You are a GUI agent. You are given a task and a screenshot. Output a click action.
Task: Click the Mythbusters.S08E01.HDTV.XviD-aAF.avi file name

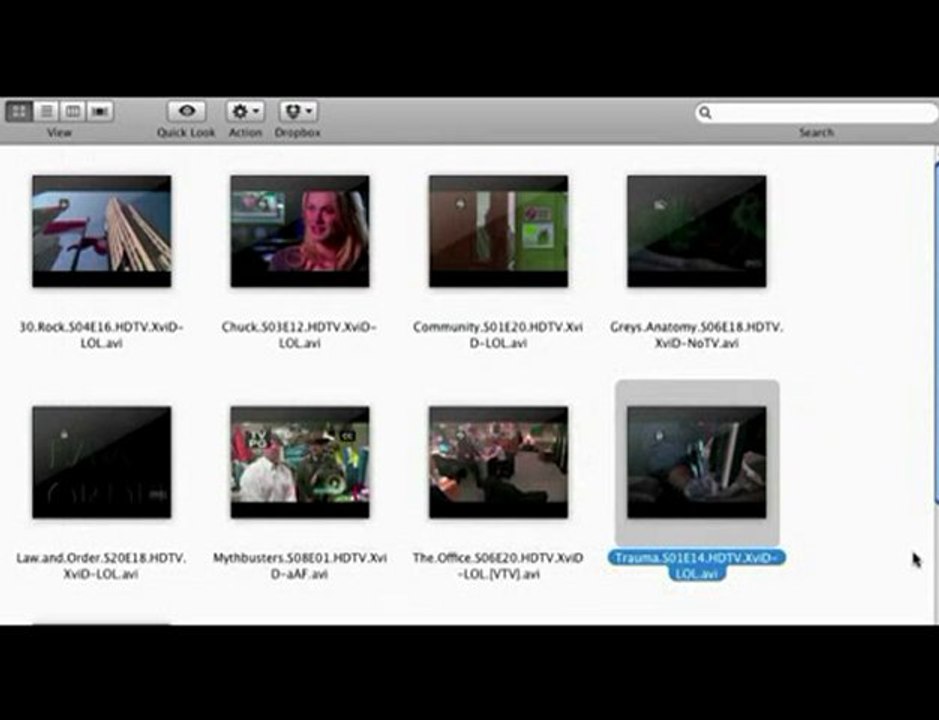pos(300,565)
